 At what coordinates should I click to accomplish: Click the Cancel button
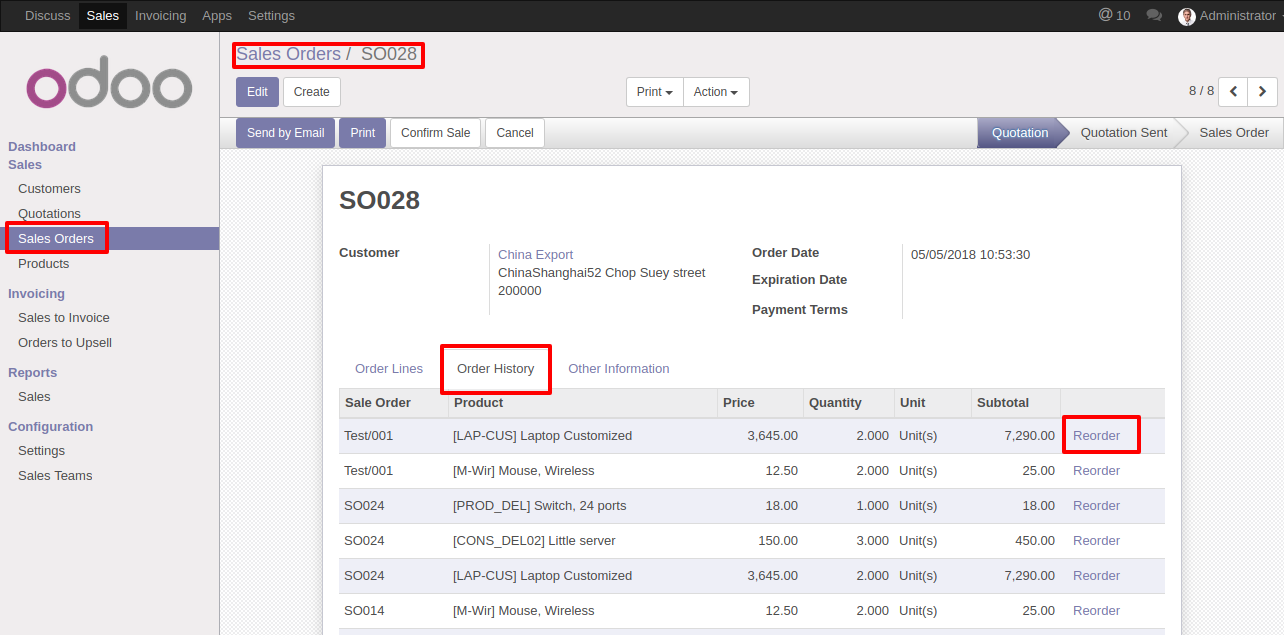coord(515,133)
